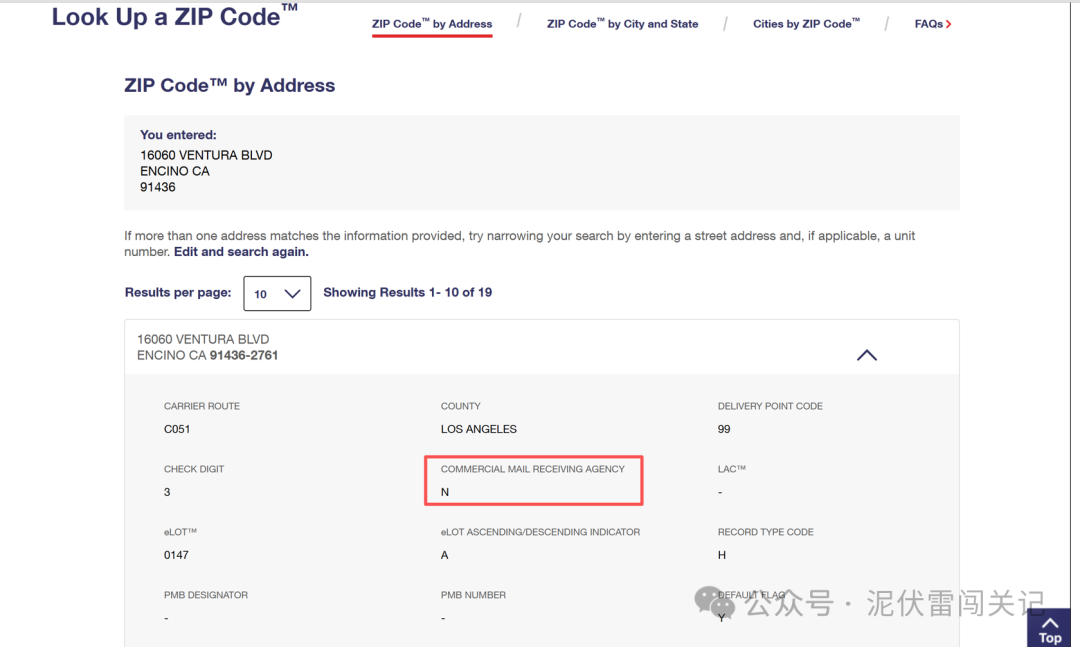The image size is (1080, 647).
Task: Click the RECORD TYPE CODE label
Action: coord(766,532)
